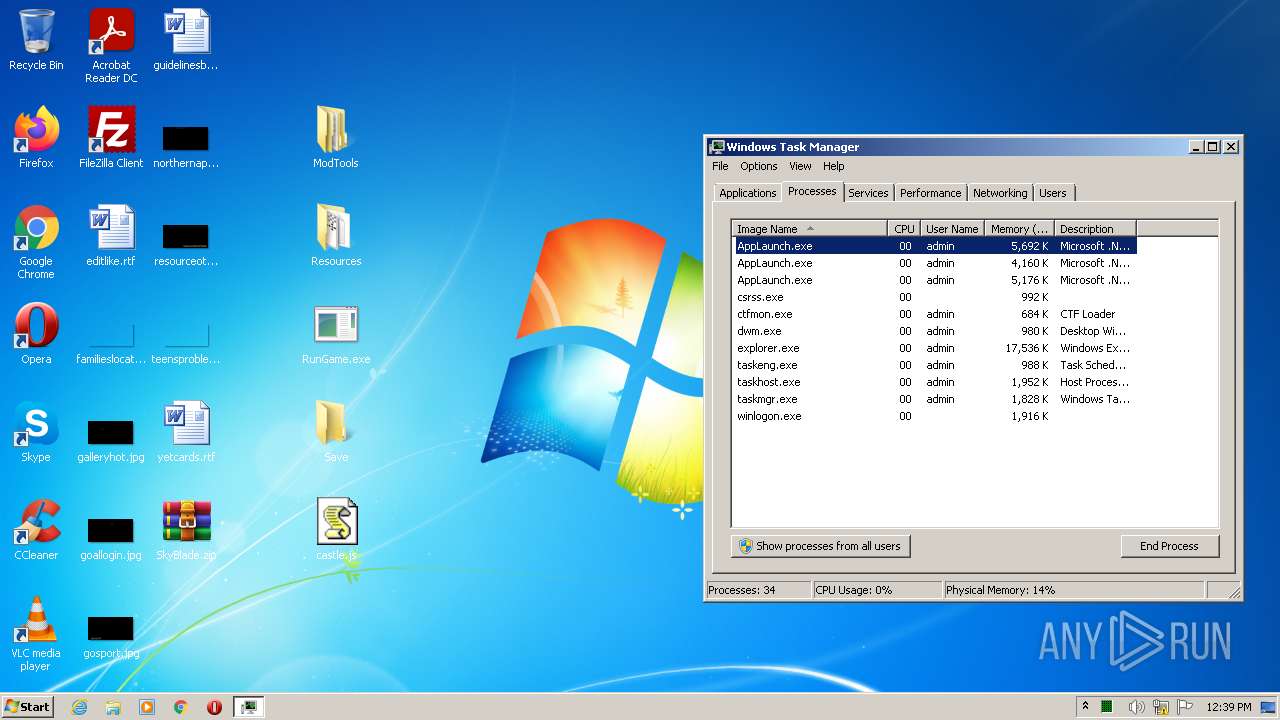Select gosport.jpg image file

point(111,636)
